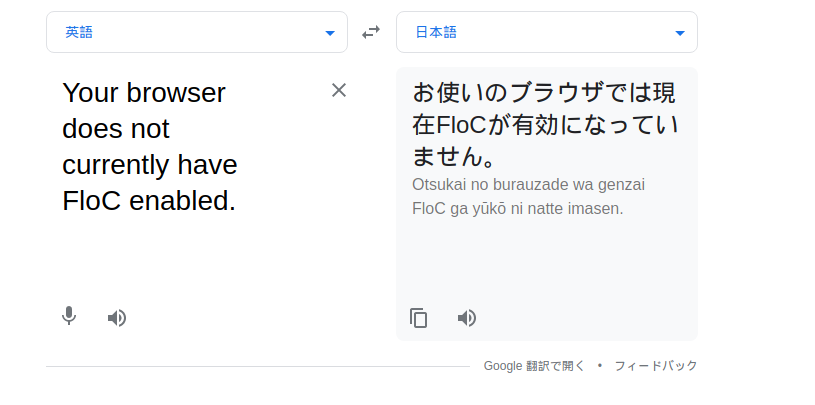The height and width of the screenshot is (405, 815).
Task: Open the Google 翻訳で開く link
Action: [534, 366]
